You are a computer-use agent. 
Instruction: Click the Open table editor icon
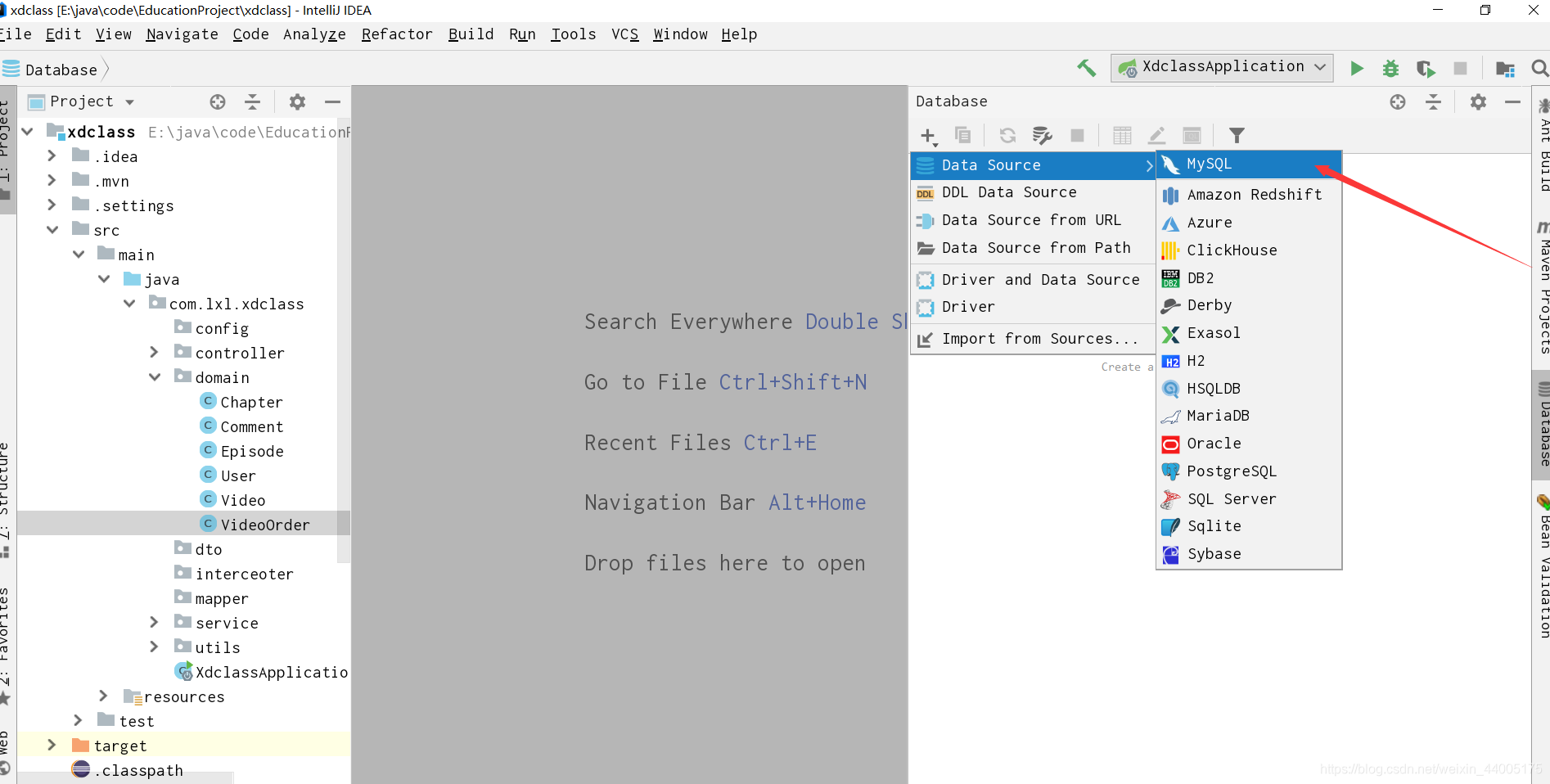point(1122,135)
